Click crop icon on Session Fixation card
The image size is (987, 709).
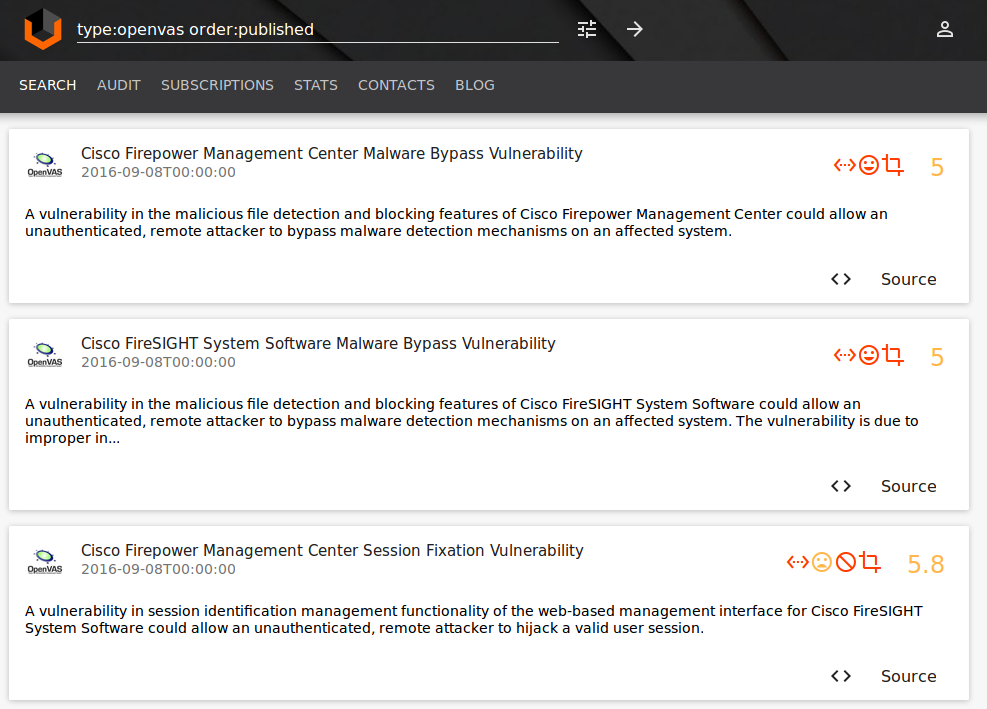(x=870, y=562)
